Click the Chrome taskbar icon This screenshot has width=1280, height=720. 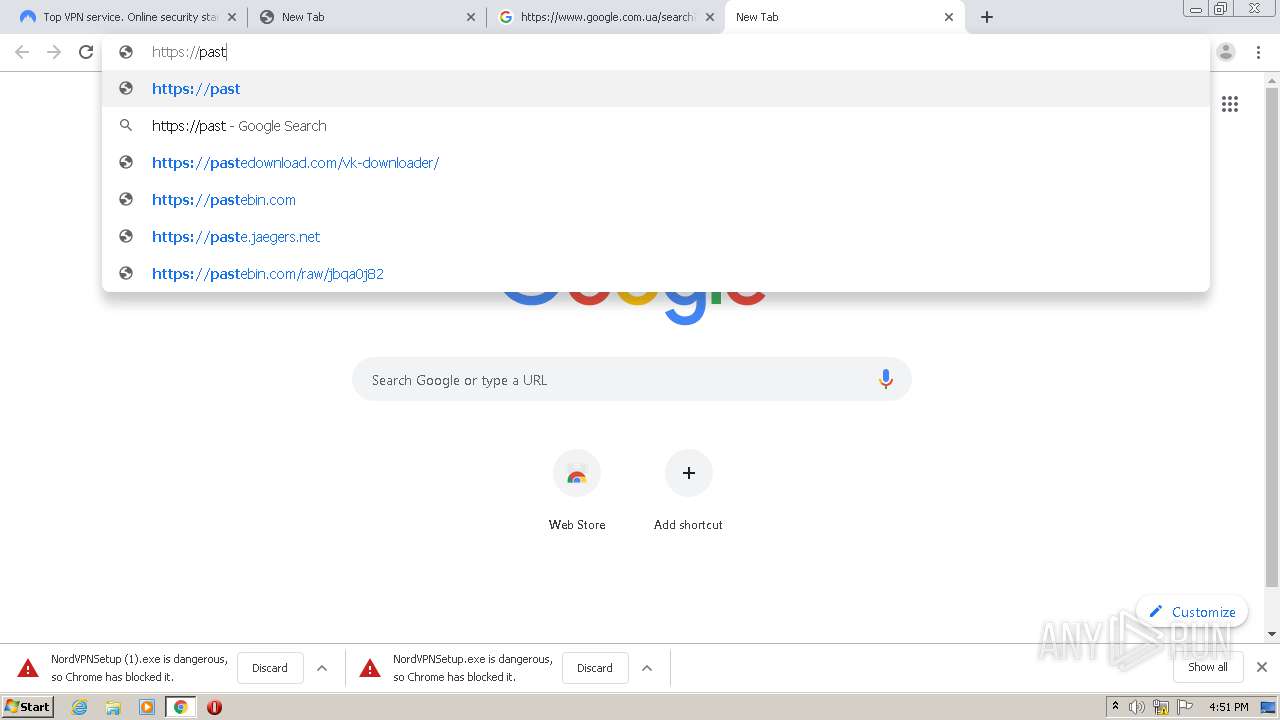coord(181,707)
